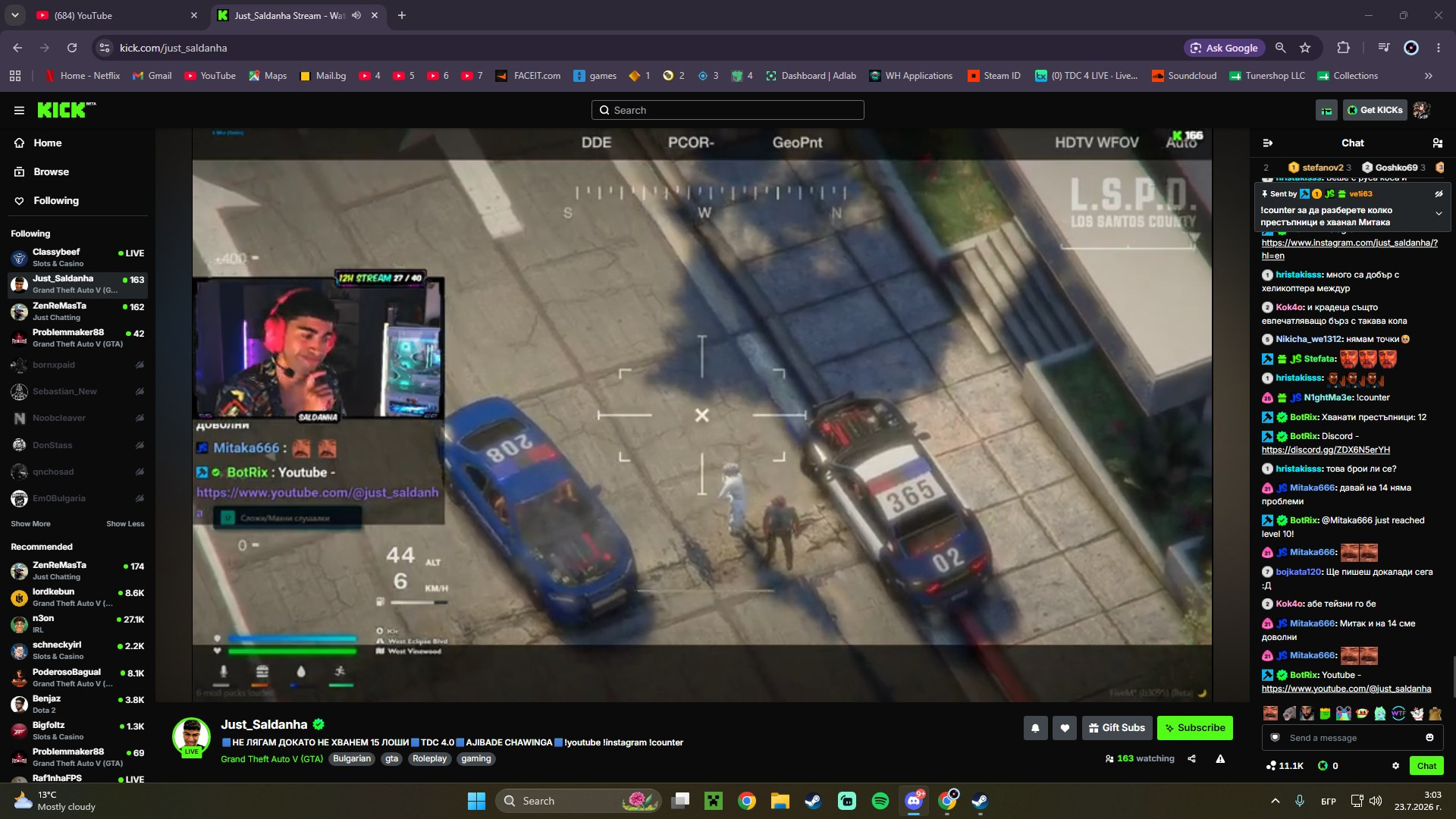The image size is (1456, 819).
Task: Select the Roleplay tag
Action: [429, 759]
